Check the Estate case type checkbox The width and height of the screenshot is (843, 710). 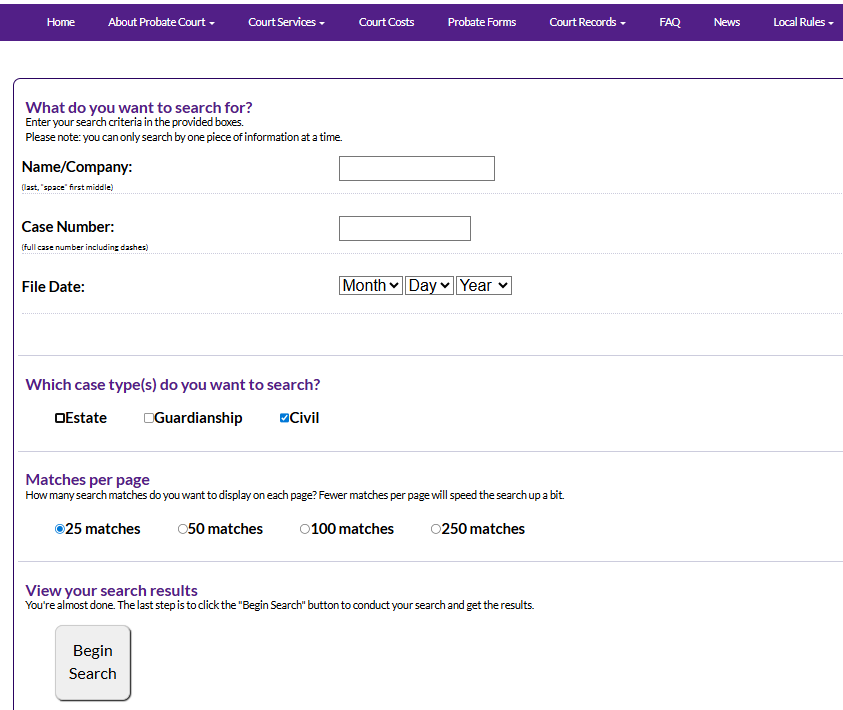click(x=60, y=418)
